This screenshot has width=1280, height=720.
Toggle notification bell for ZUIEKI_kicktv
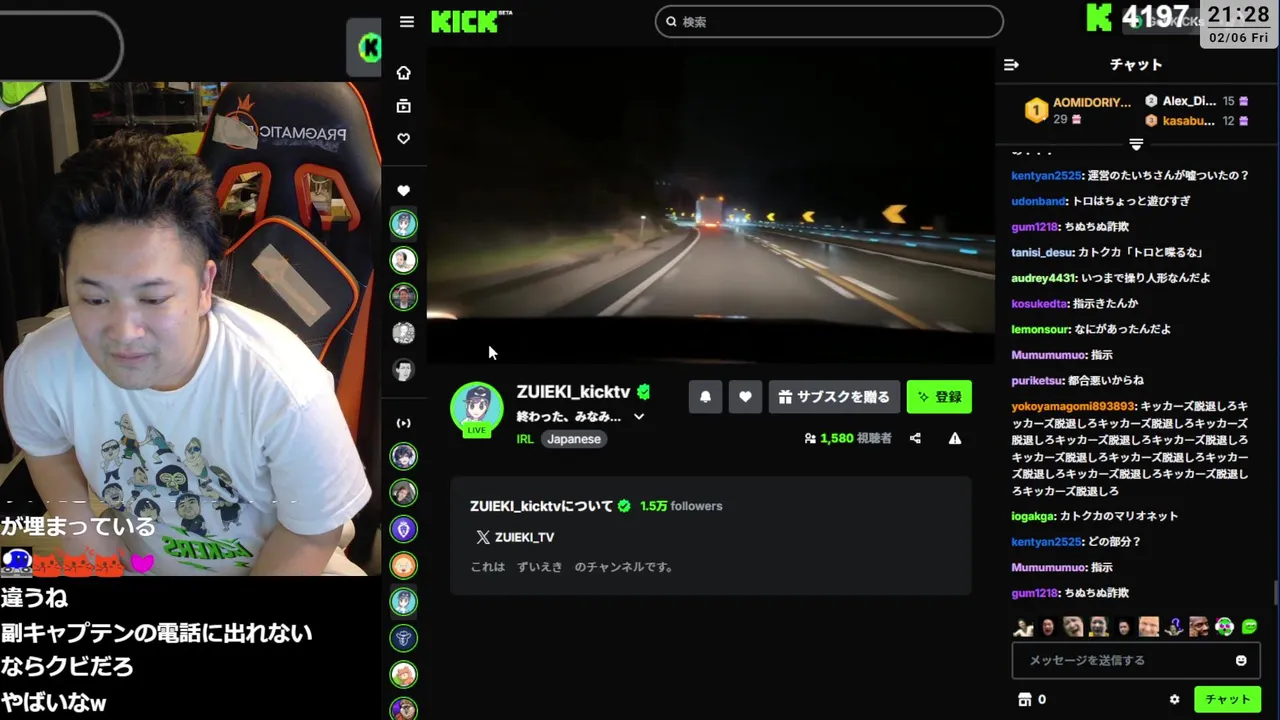pos(705,397)
